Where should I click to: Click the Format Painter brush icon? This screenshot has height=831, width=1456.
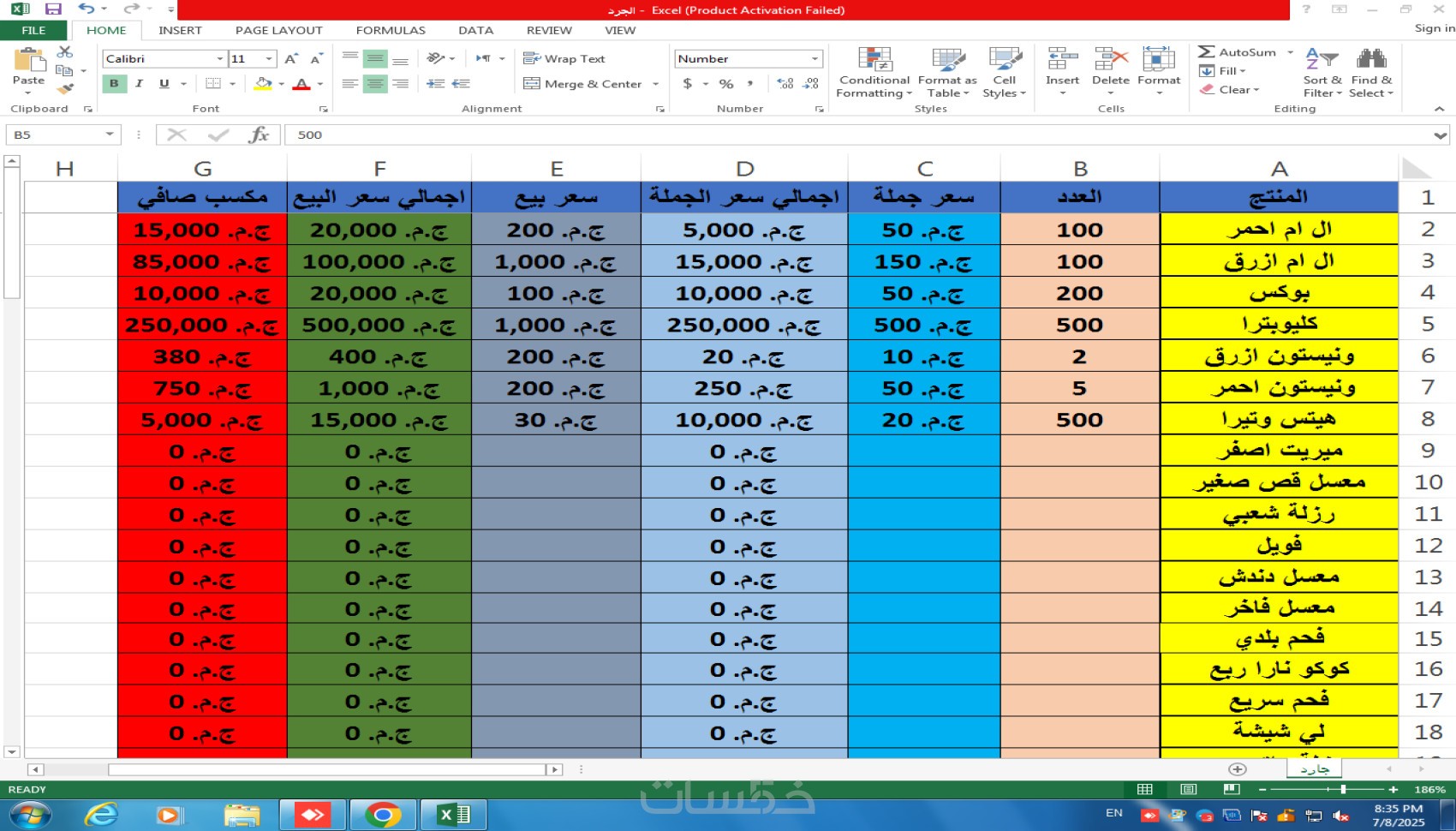(x=65, y=88)
